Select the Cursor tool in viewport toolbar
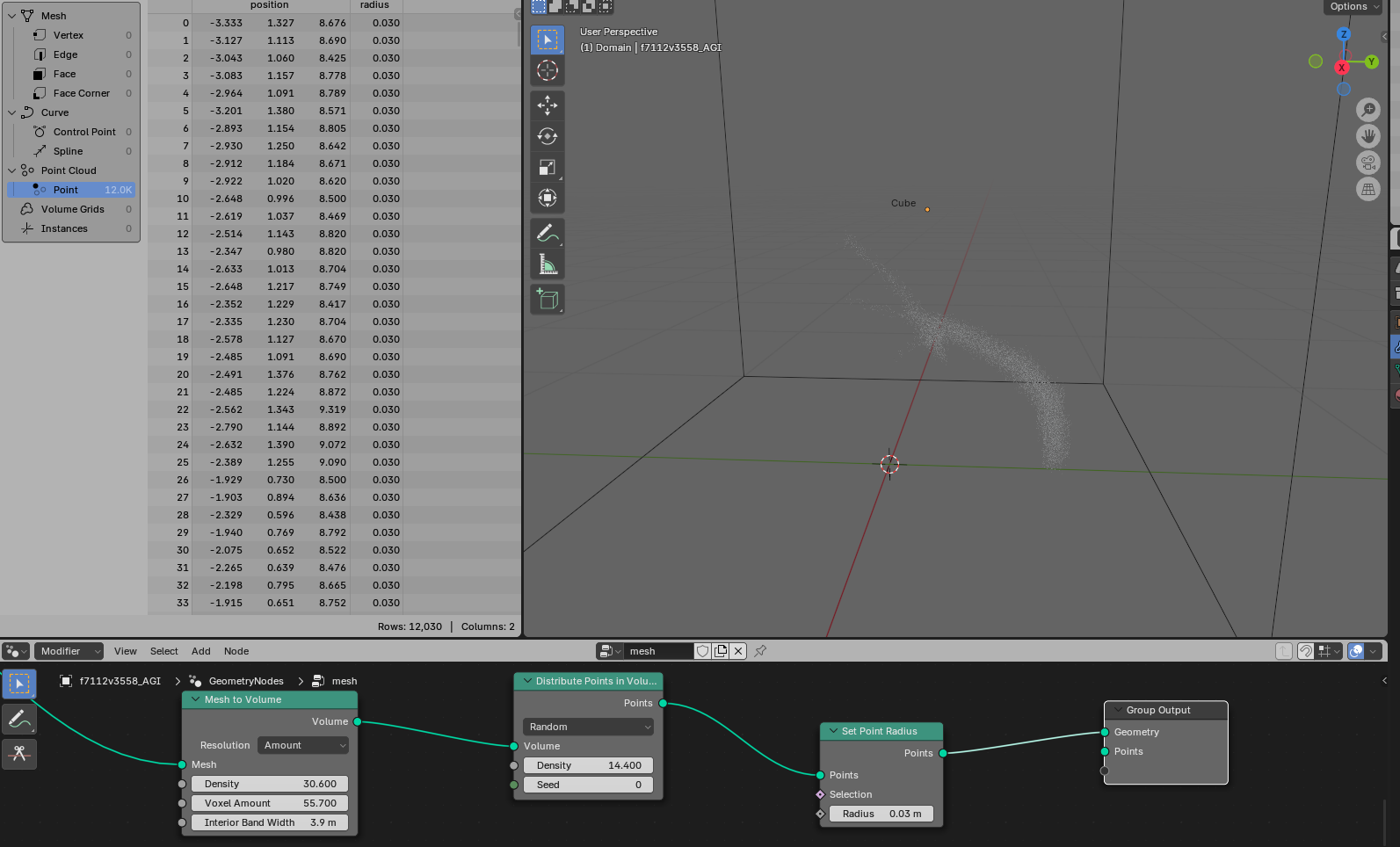Viewport: 1400px width, 847px height. point(548,71)
